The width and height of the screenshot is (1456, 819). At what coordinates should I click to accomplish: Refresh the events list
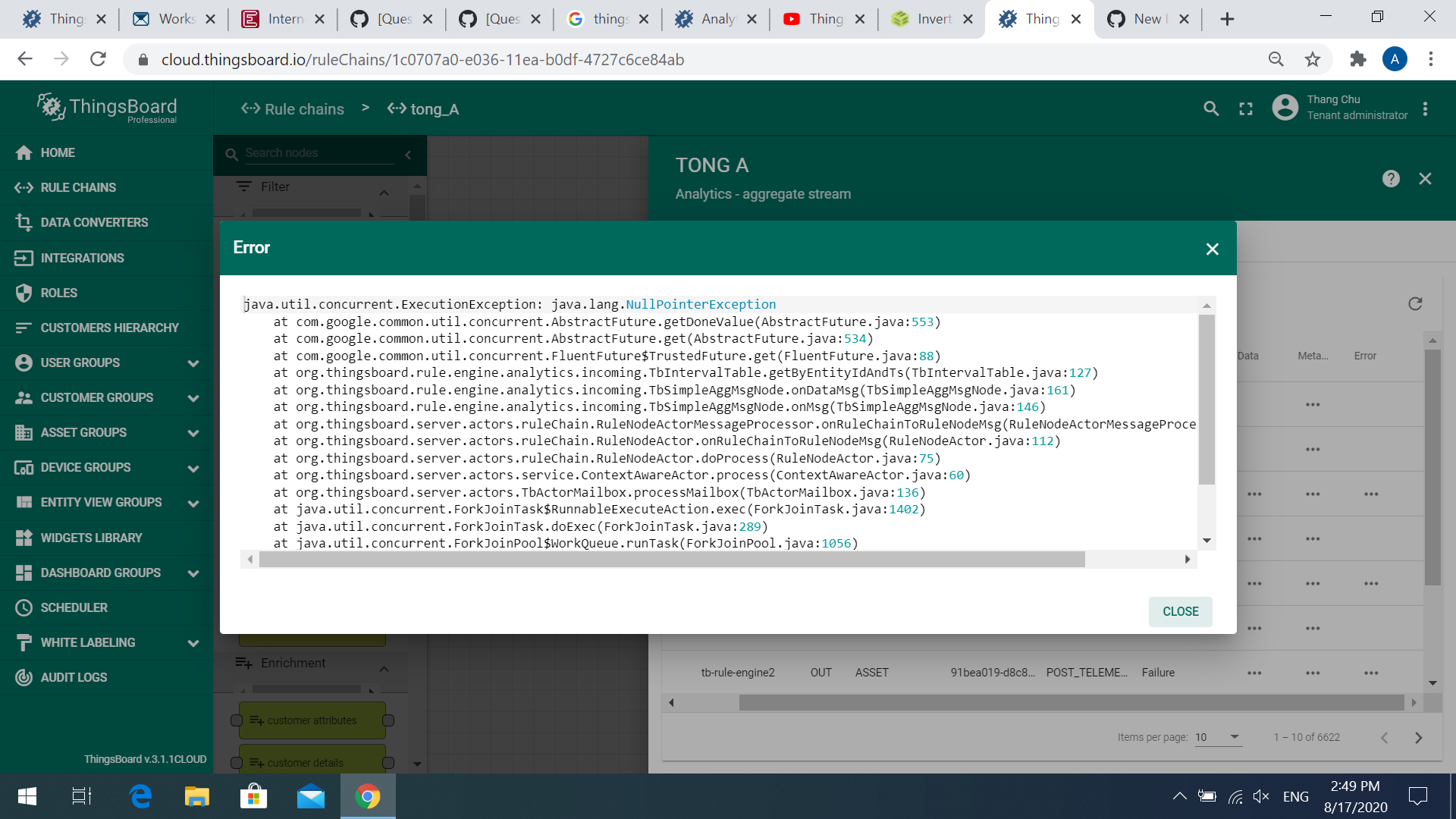pos(1415,303)
